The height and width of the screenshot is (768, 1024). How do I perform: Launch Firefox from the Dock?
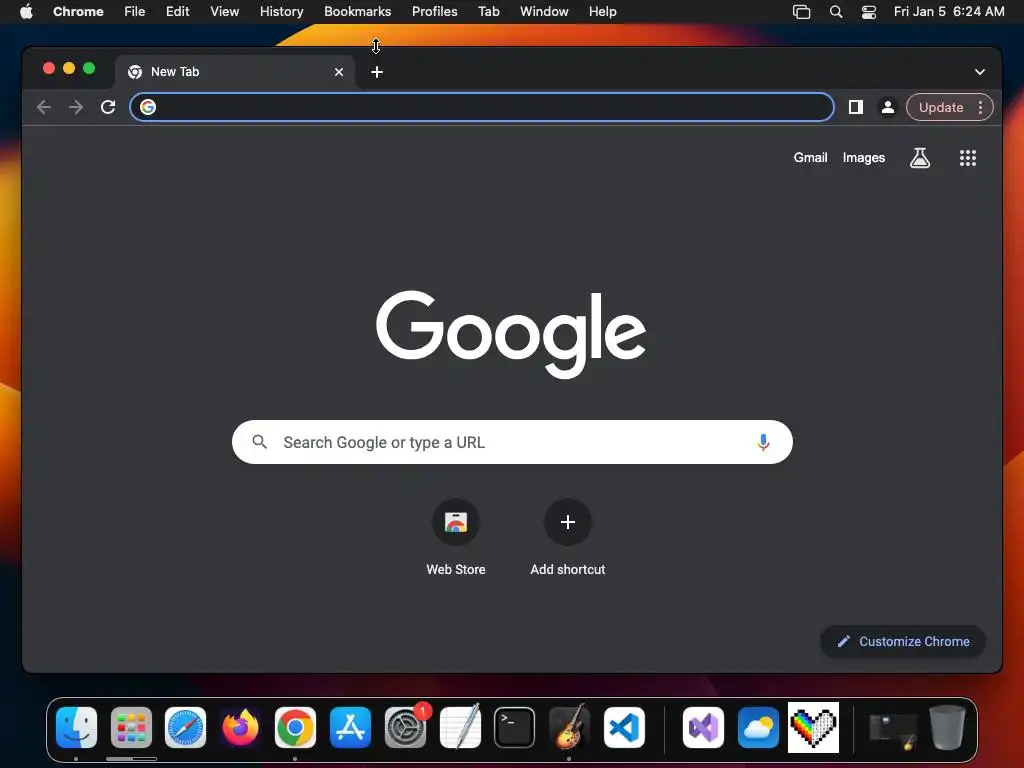240,728
